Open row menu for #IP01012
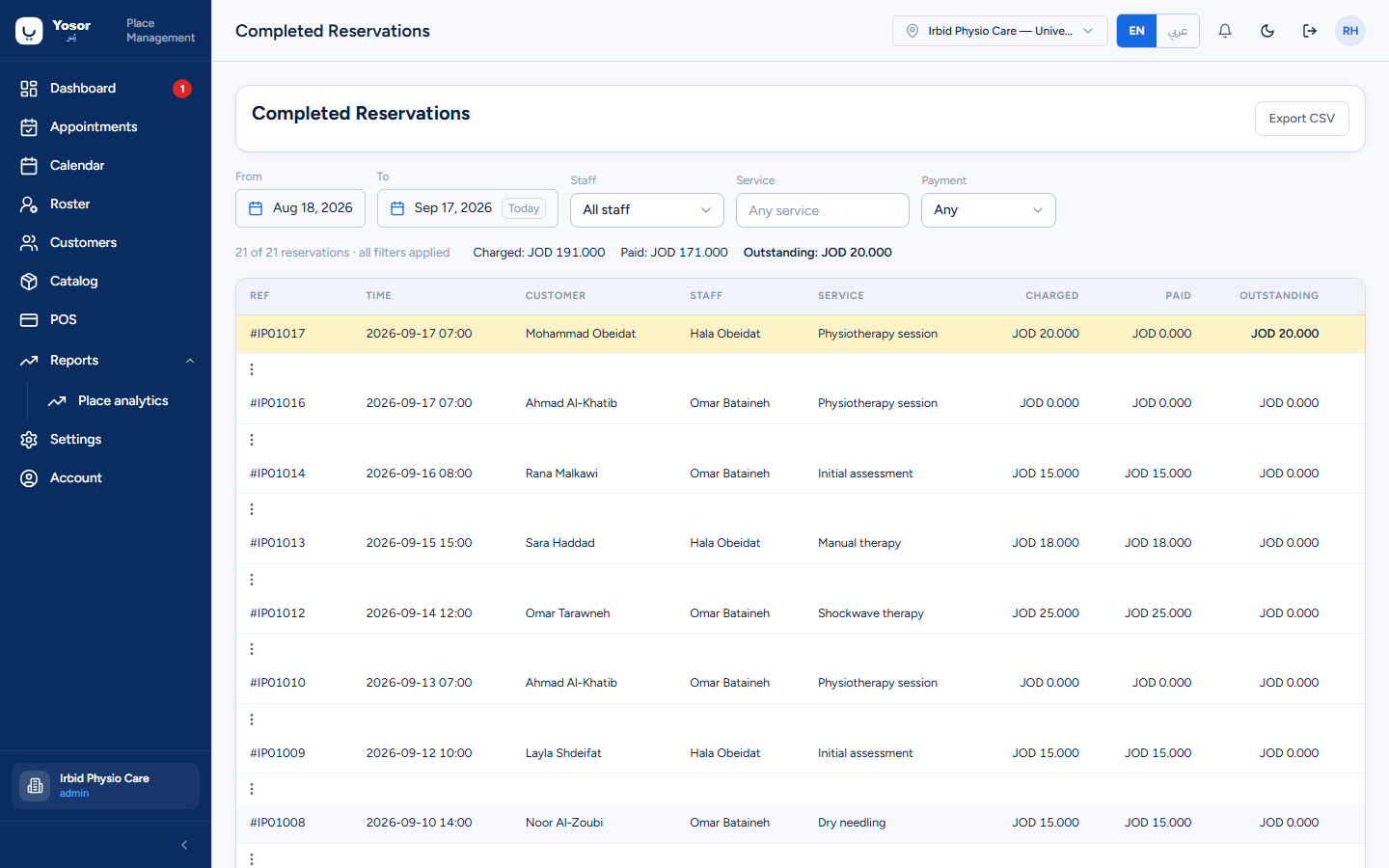This screenshot has width=1389, height=868. (252, 649)
